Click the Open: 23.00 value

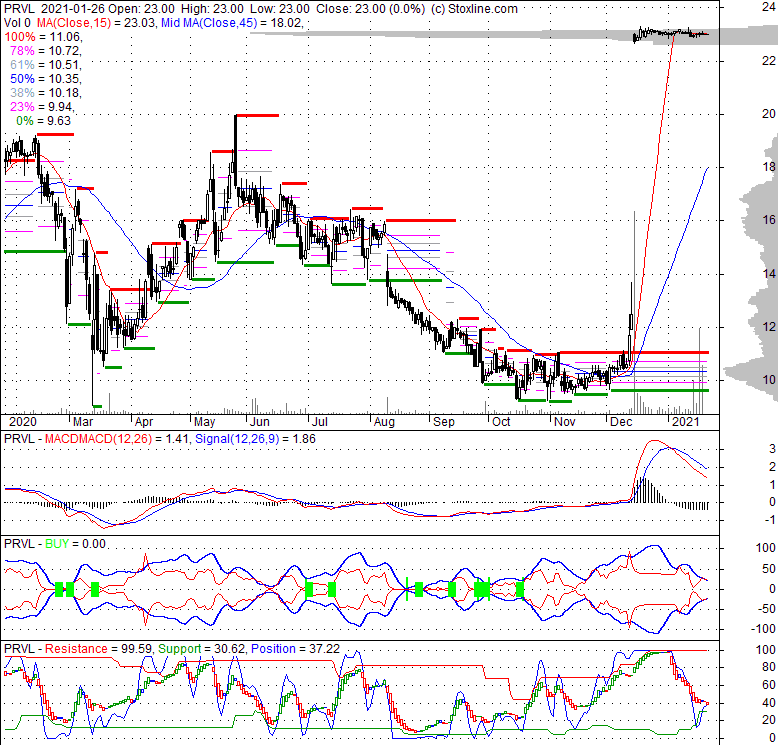click(x=142, y=9)
